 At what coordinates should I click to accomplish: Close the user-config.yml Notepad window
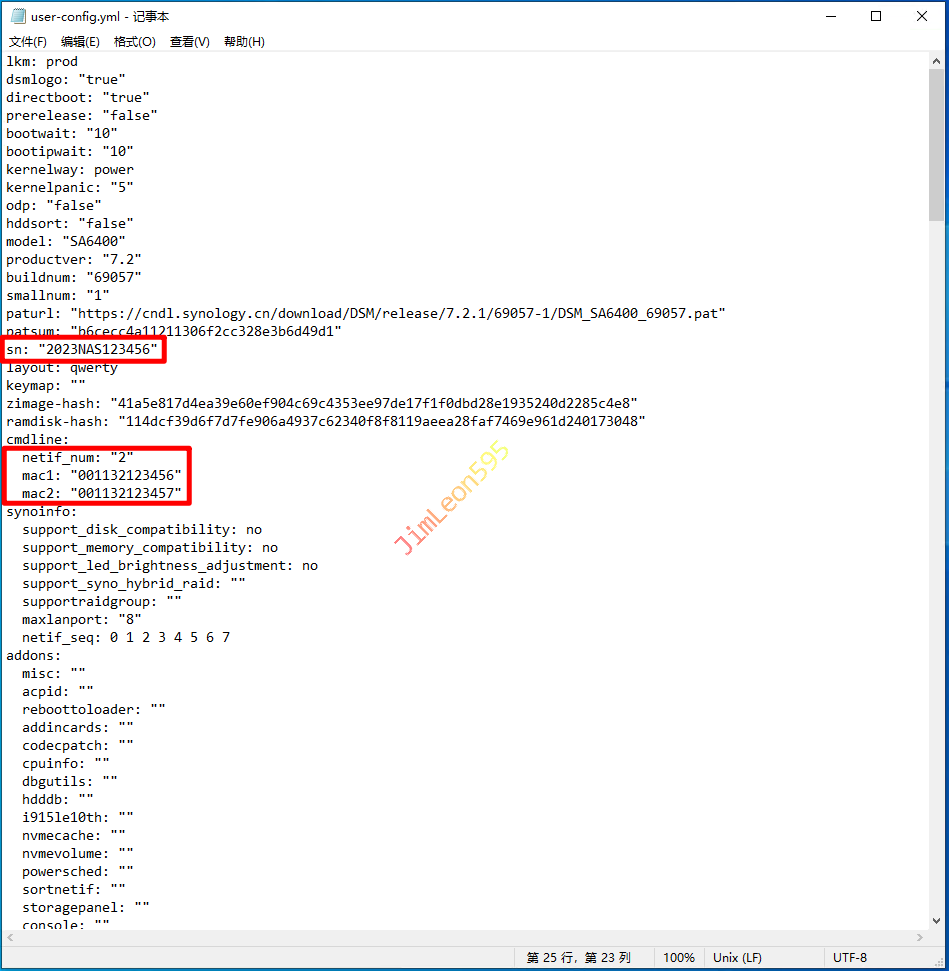coord(921,16)
